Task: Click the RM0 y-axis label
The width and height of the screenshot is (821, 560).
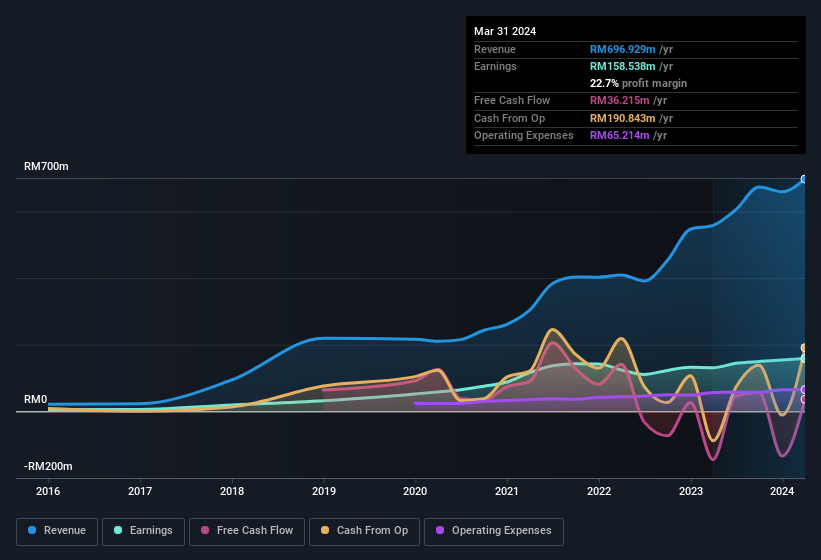Action: pos(36,399)
